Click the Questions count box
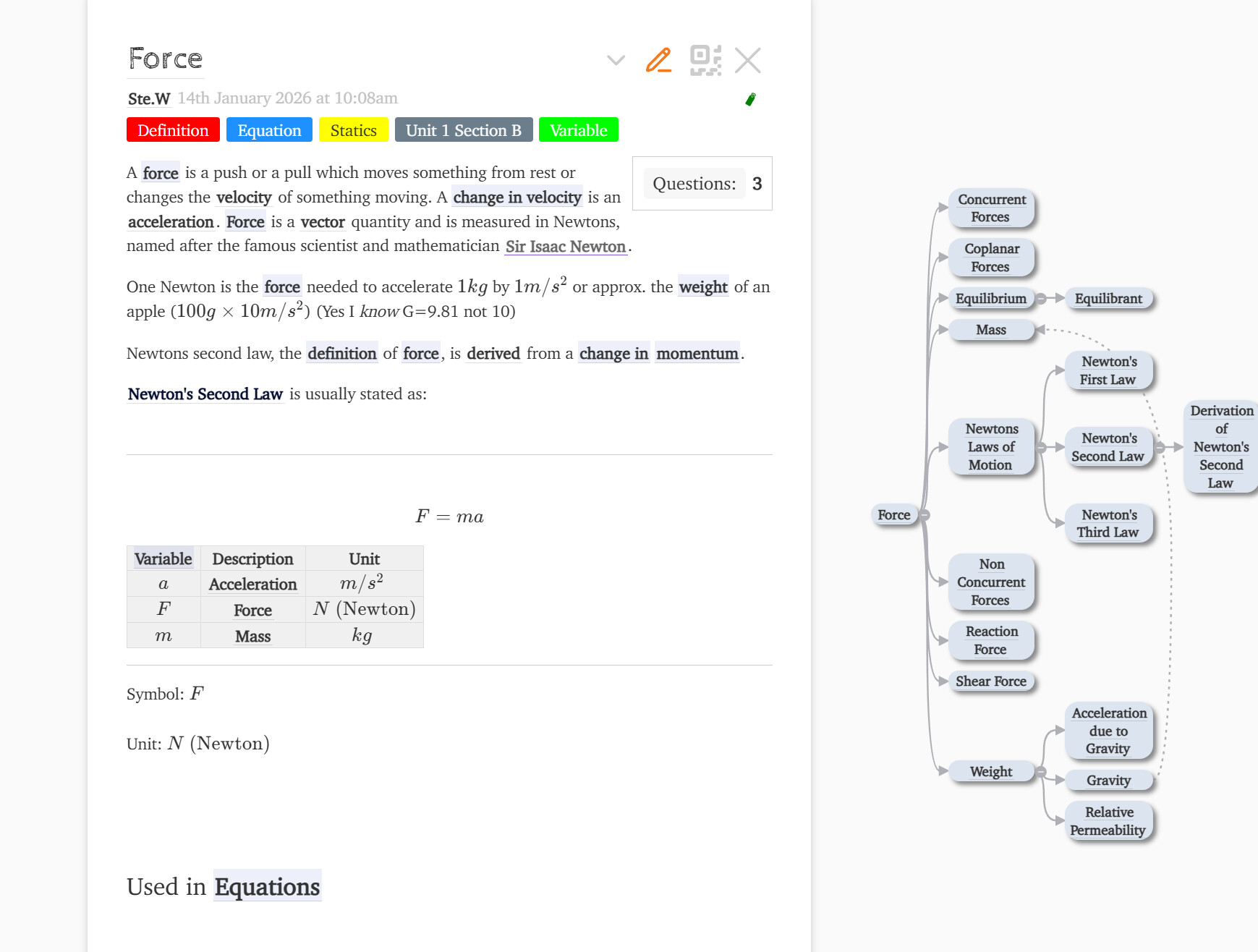Screen dimensions: 1258x952 (x=702, y=184)
